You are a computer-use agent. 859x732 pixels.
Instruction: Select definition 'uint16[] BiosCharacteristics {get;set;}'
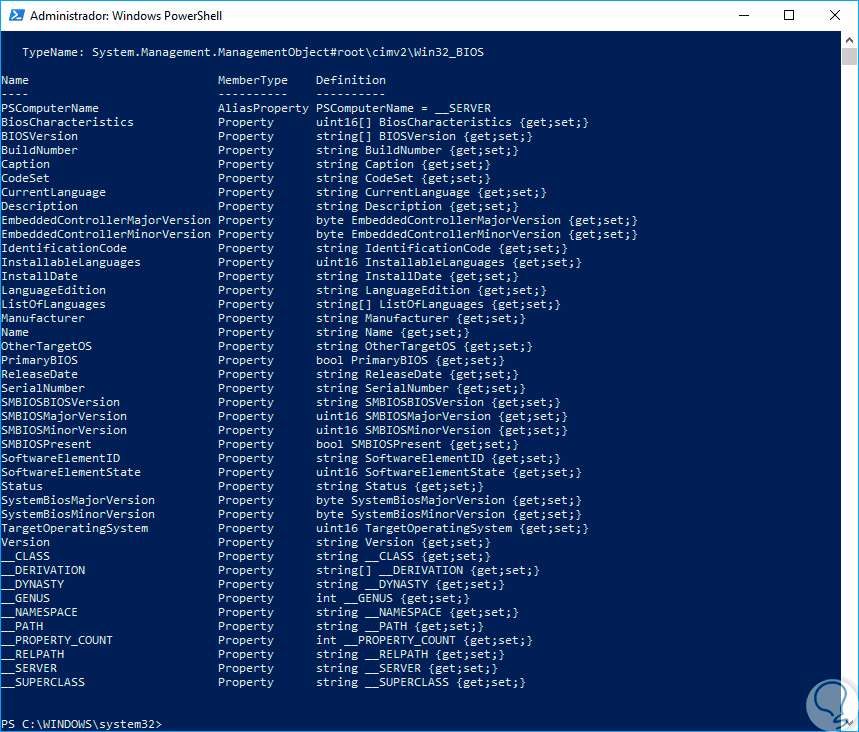(x=453, y=122)
